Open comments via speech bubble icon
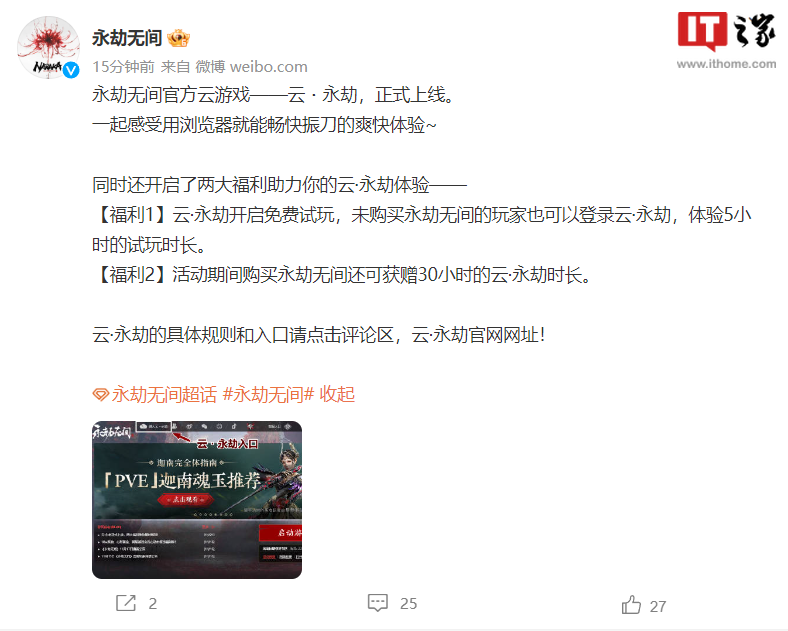This screenshot has height=631, width=788. pyautogui.click(x=377, y=602)
